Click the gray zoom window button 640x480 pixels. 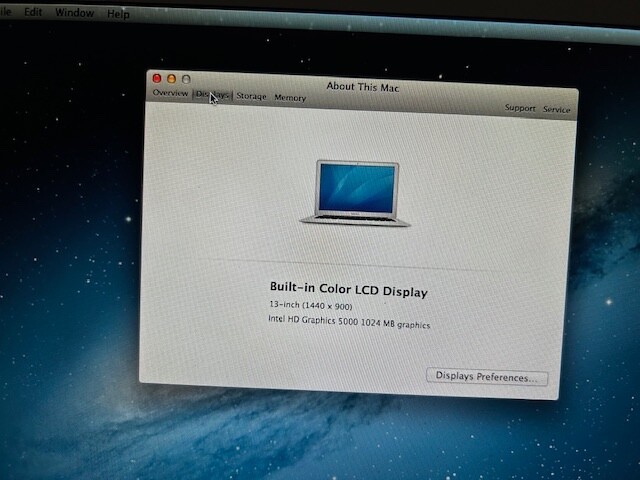pyautogui.click(x=186, y=79)
